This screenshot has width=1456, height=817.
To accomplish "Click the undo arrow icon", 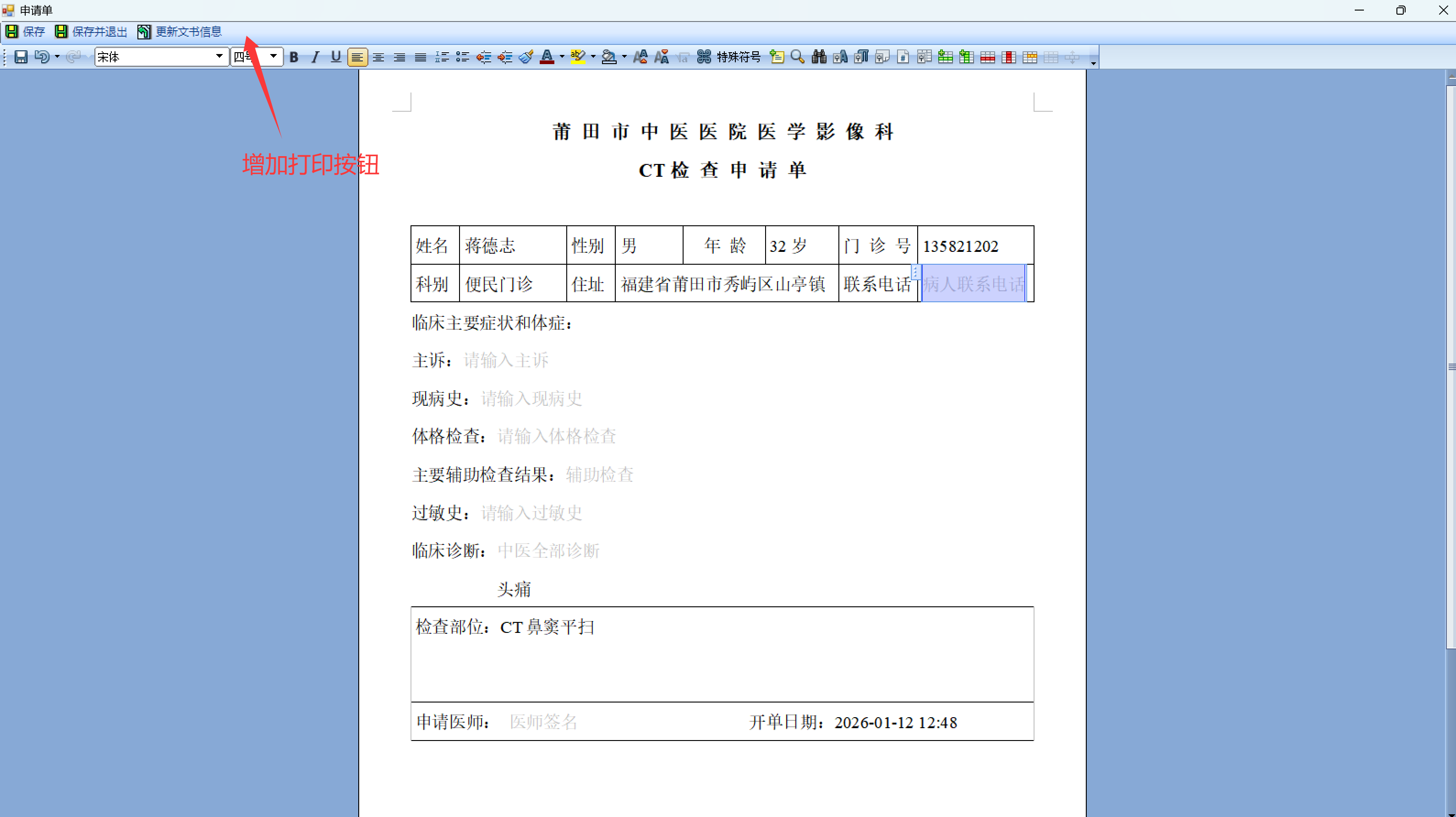I will tap(41, 57).
